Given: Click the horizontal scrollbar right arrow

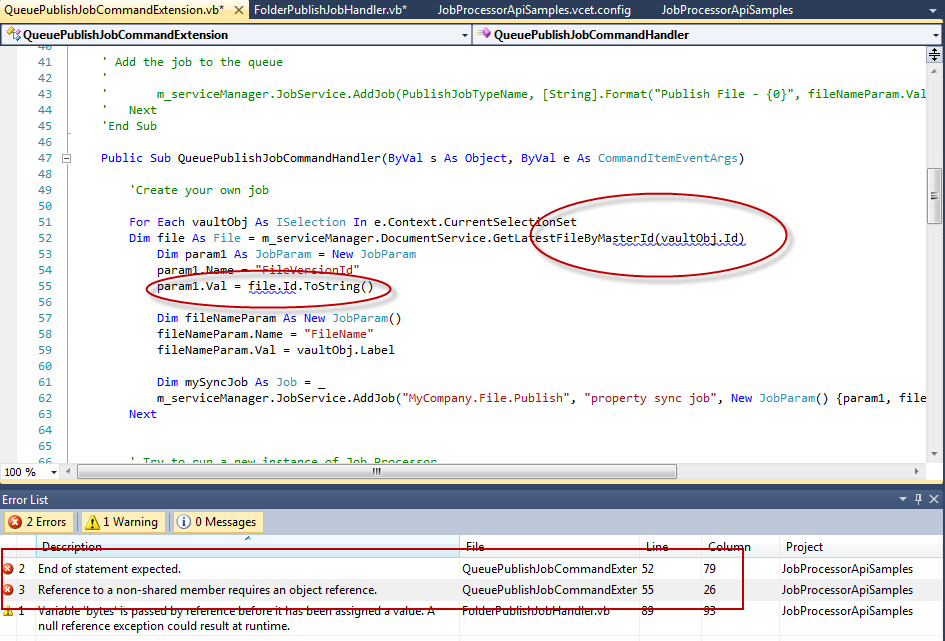Looking at the screenshot, I should tap(917, 472).
